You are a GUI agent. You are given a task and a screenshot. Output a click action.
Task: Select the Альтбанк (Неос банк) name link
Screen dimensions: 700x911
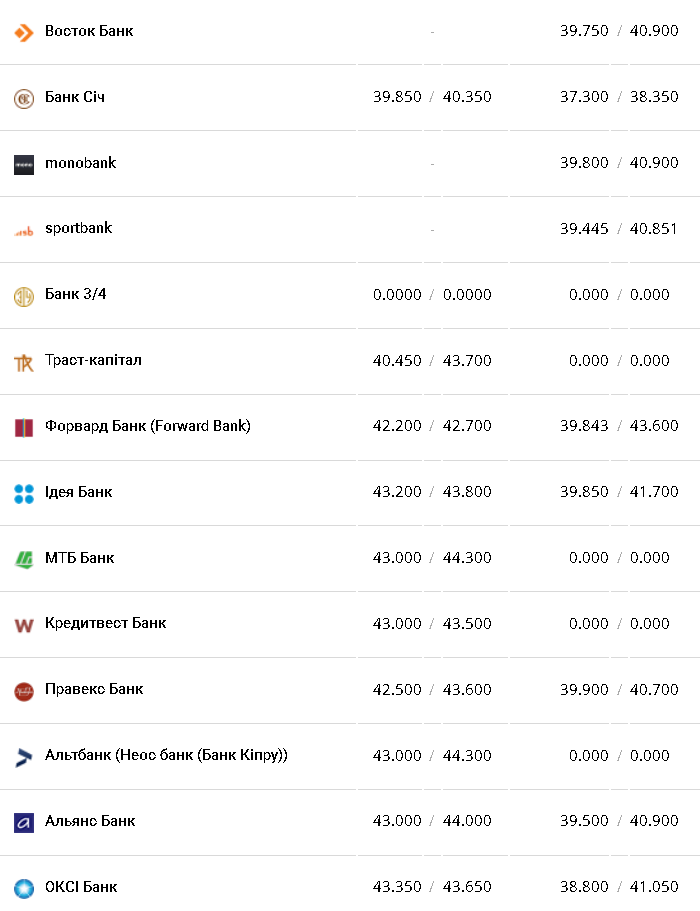166,755
